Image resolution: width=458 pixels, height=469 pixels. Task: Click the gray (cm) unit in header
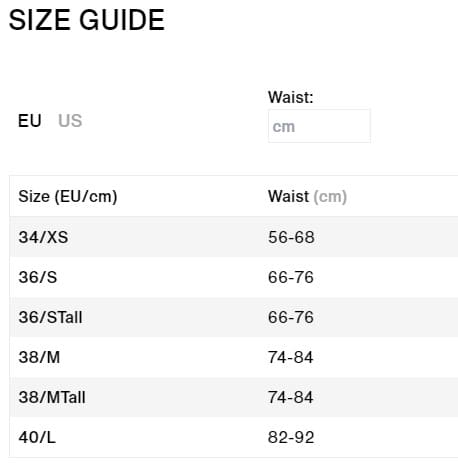click(x=330, y=197)
